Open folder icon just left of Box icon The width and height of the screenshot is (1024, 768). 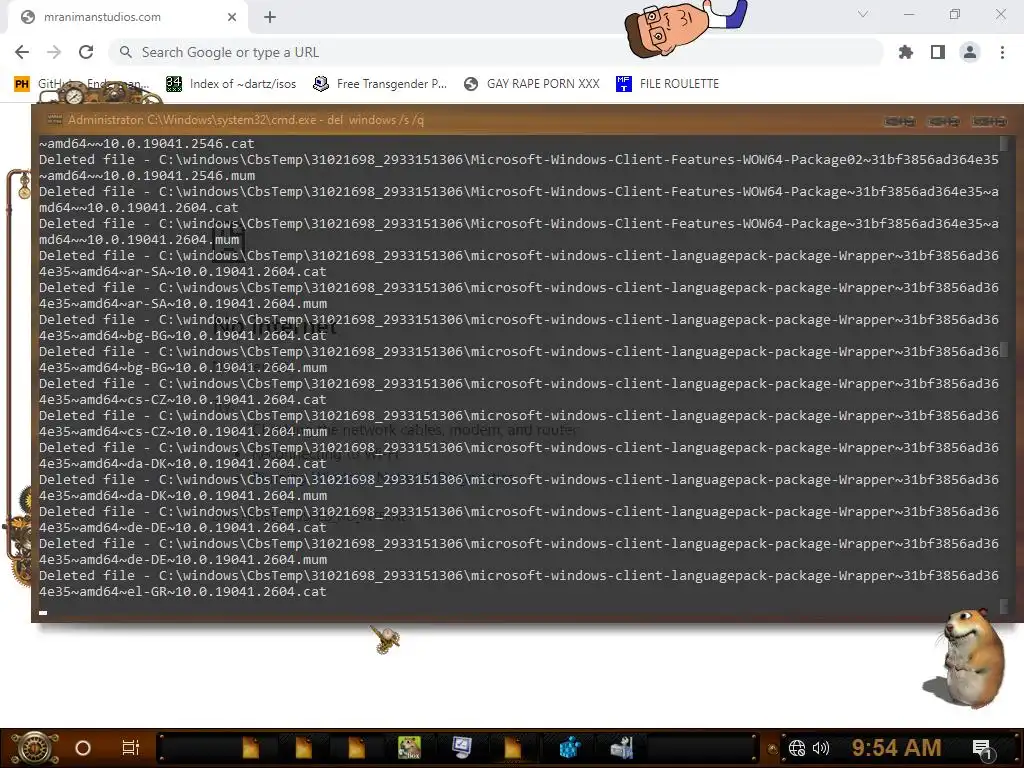coord(356,748)
